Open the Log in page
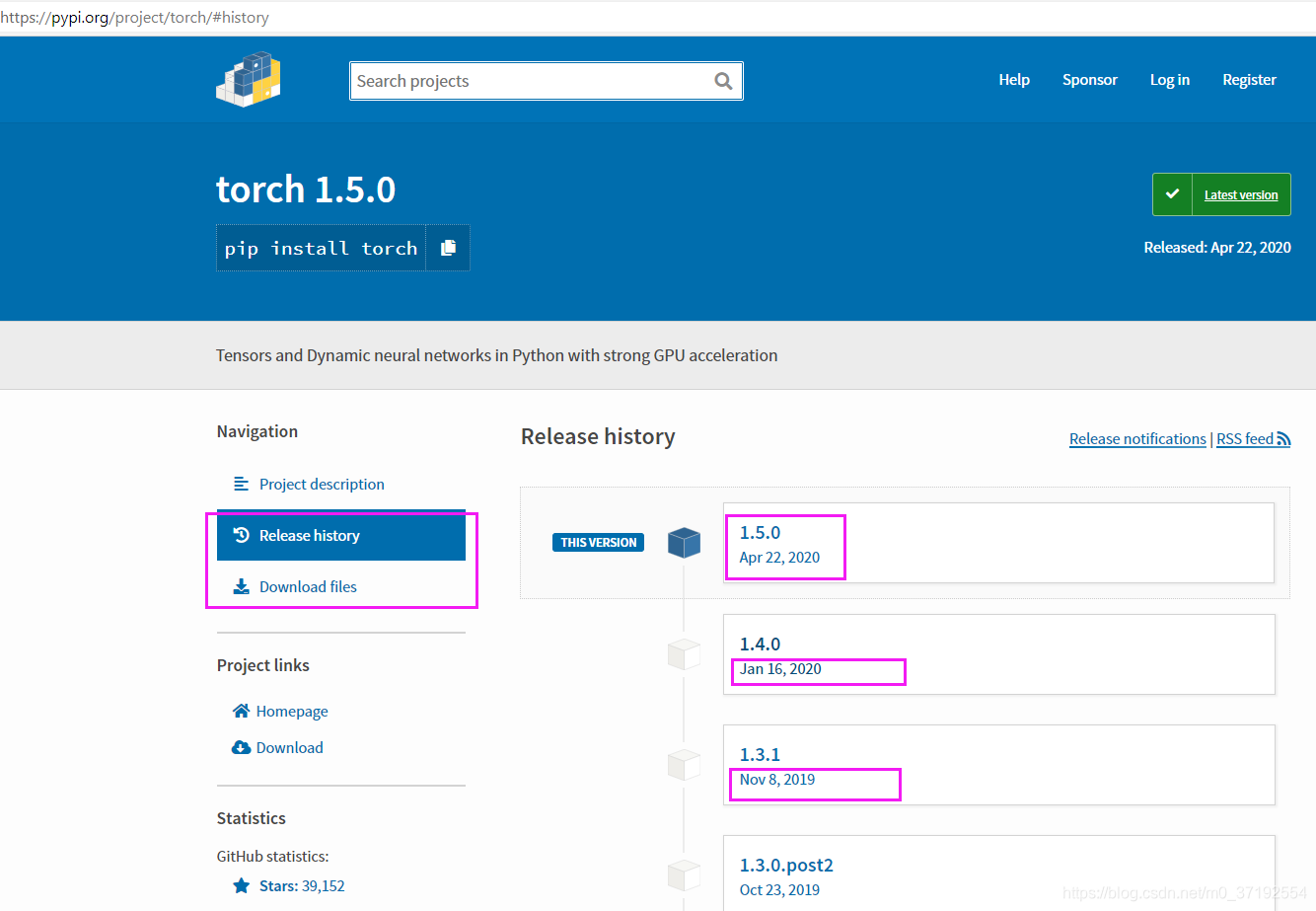Viewport: 1316px width, 911px height. pyautogui.click(x=1169, y=80)
